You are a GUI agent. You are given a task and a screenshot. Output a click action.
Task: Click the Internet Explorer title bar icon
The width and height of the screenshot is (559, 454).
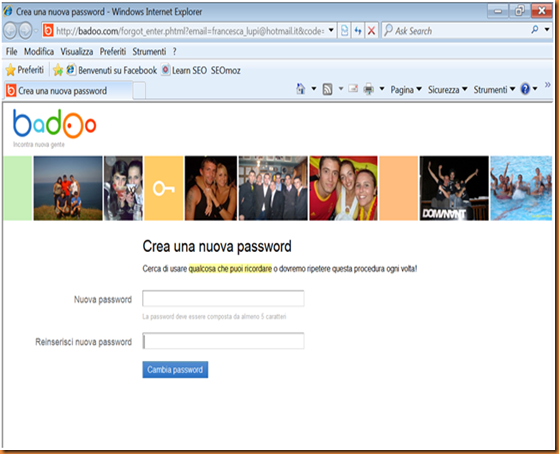pos(8,11)
